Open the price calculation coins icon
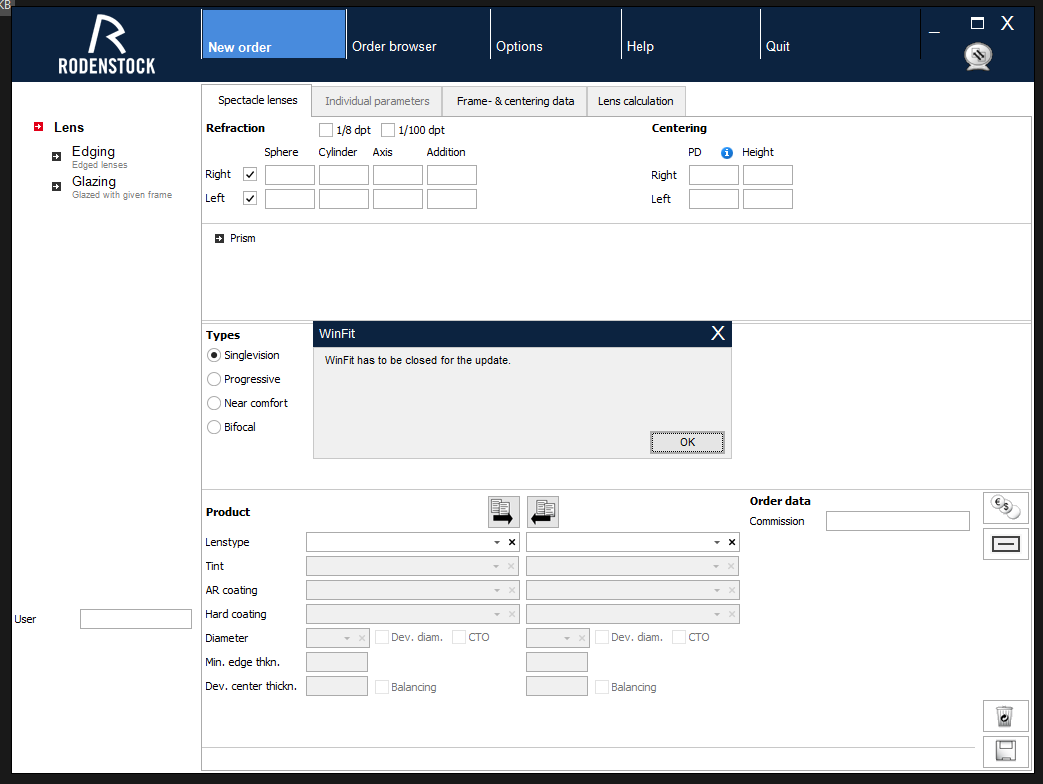 [1005, 507]
